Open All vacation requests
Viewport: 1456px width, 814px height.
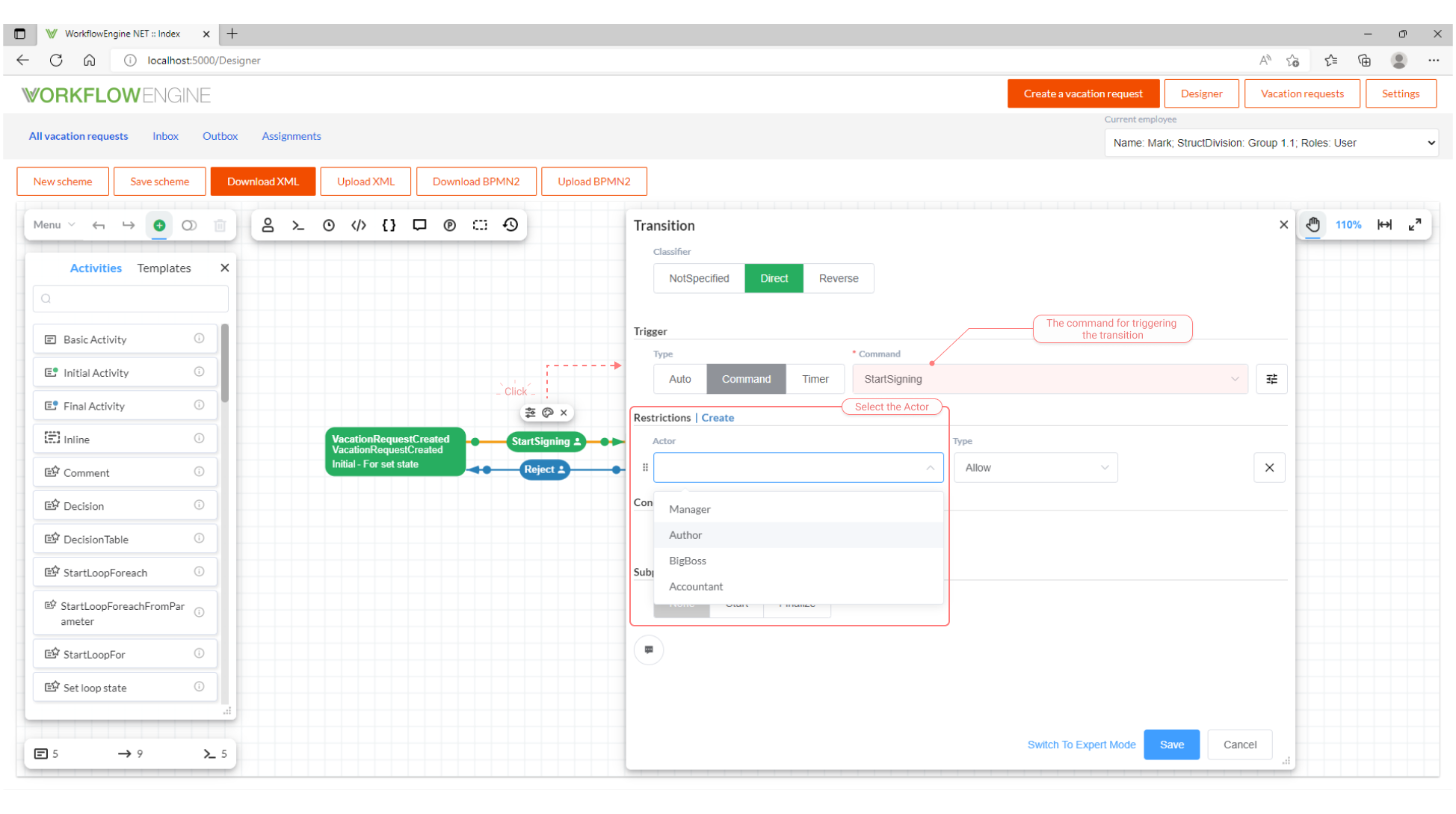[x=78, y=136]
